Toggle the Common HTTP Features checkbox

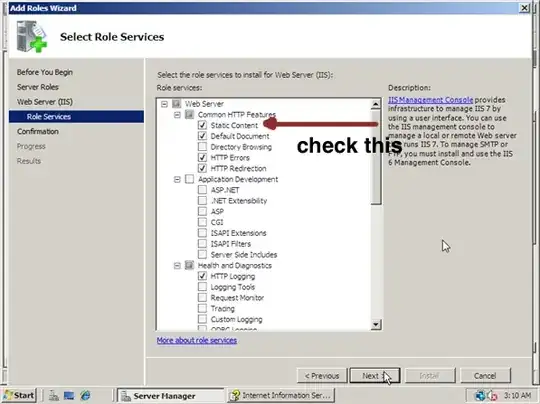click(189, 114)
